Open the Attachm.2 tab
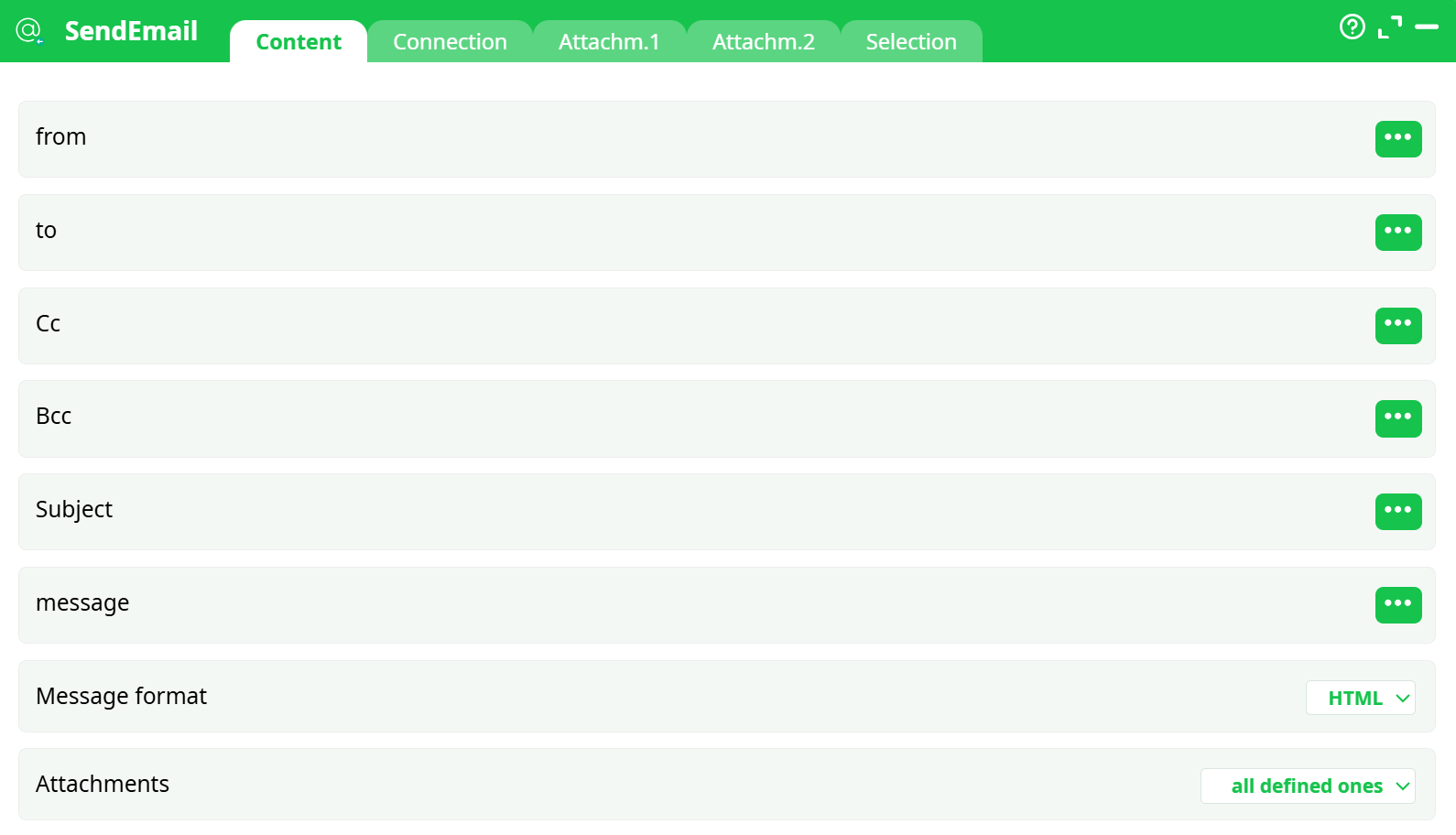The image size is (1456, 835). pyautogui.click(x=763, y=42)
